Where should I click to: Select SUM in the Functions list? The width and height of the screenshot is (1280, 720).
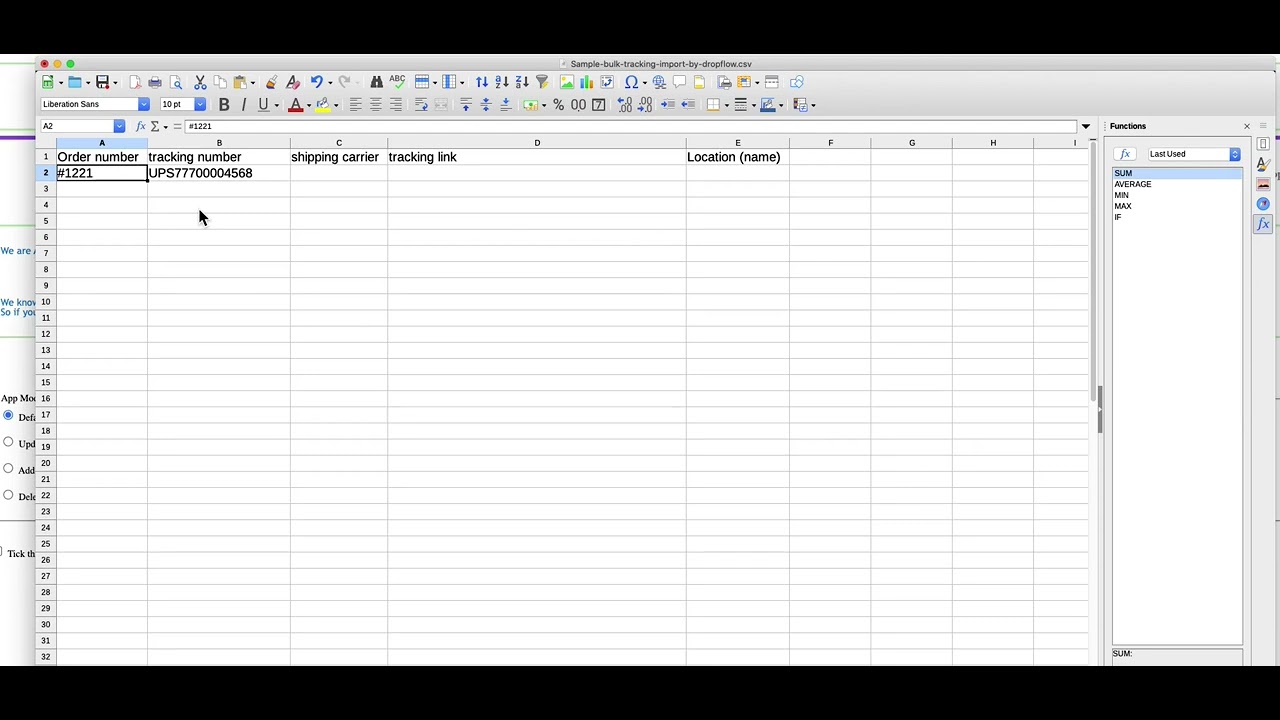[1123, 173]
